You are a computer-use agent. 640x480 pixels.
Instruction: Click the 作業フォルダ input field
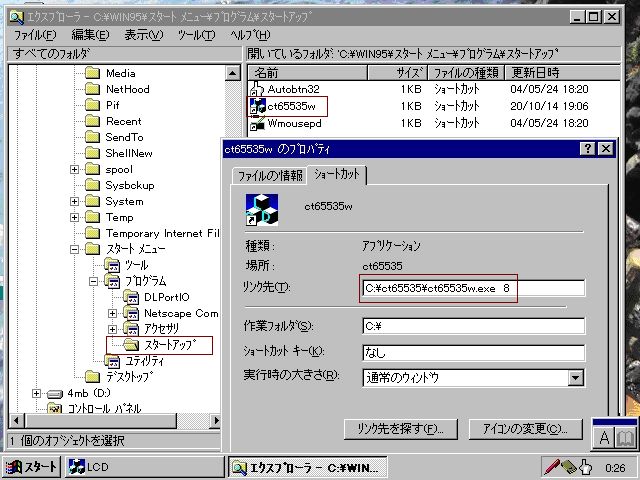[473, 326]
